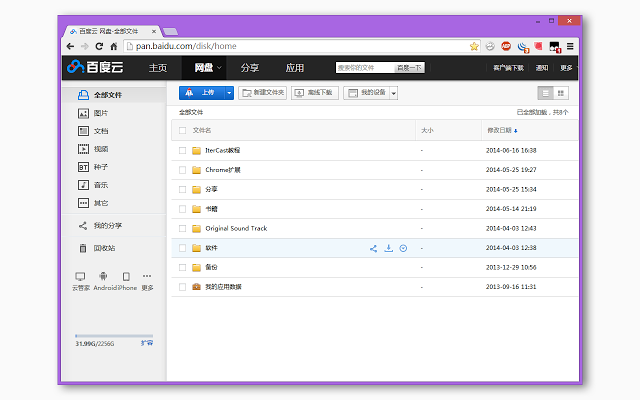
Task: Go back using browser back arrow
Action: click(70, 47)
